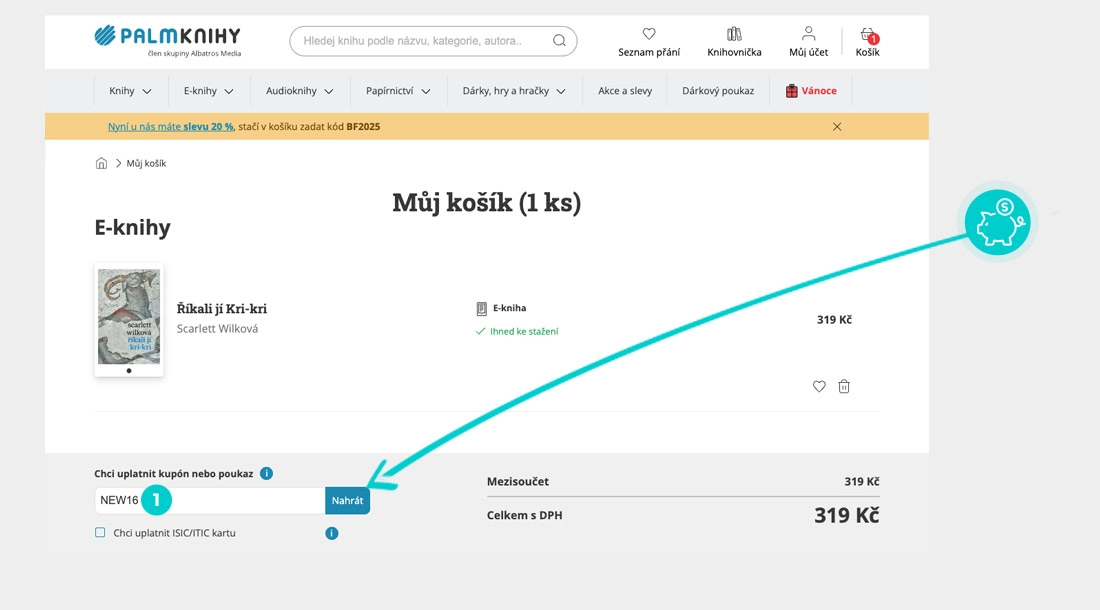Select the Akce a slevy menu item

(x=623, y=90)
